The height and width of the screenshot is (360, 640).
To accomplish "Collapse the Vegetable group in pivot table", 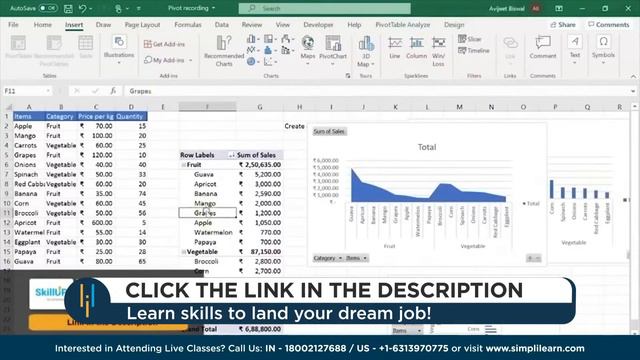I will point(184,252).
